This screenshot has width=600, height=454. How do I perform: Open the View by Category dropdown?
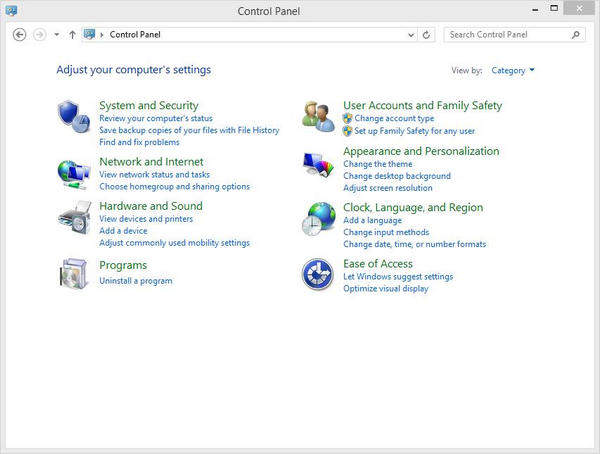click(x=513, y=70)
